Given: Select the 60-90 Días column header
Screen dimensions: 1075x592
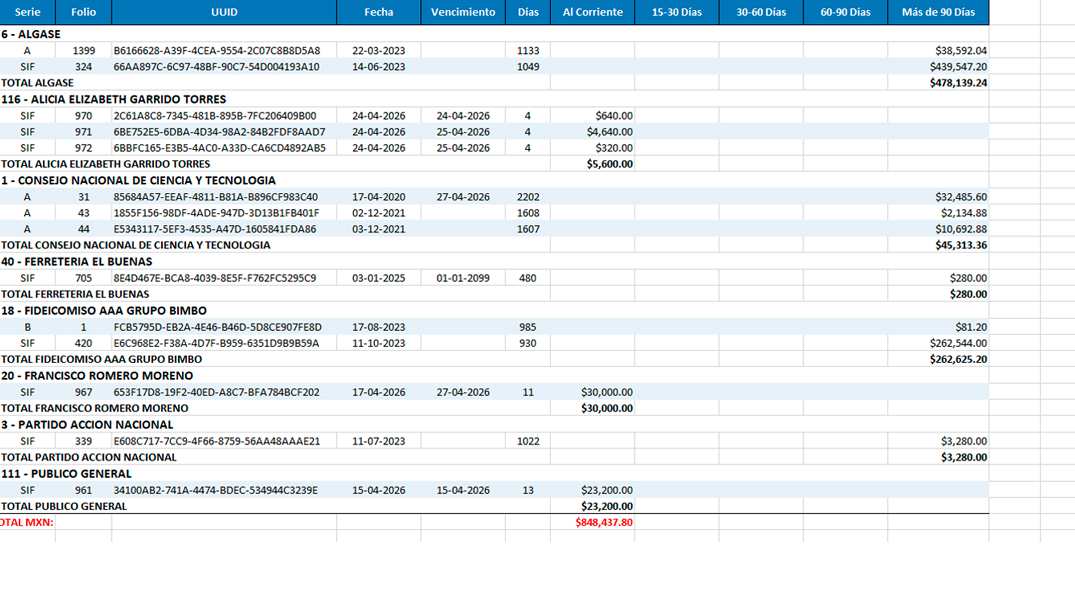Looking at the screenshot, I should (845, 12).
